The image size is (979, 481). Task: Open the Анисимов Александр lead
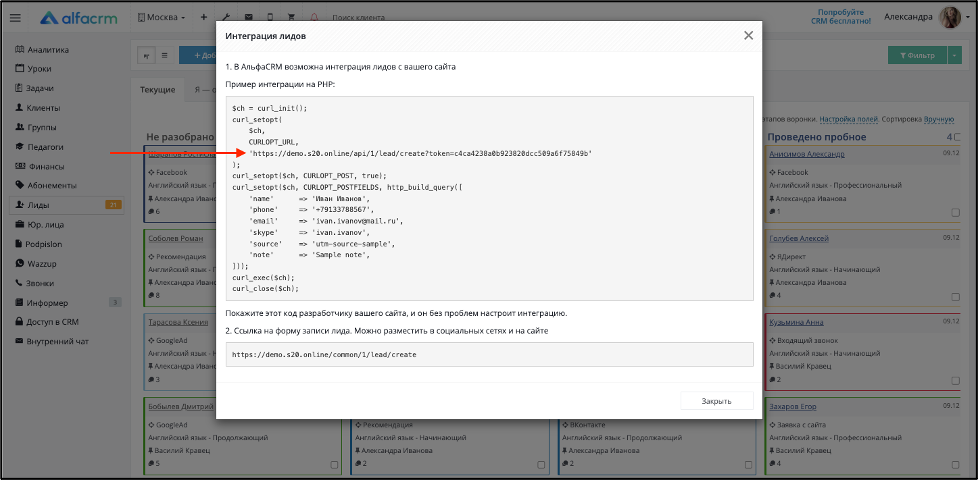tap(807, 154)
